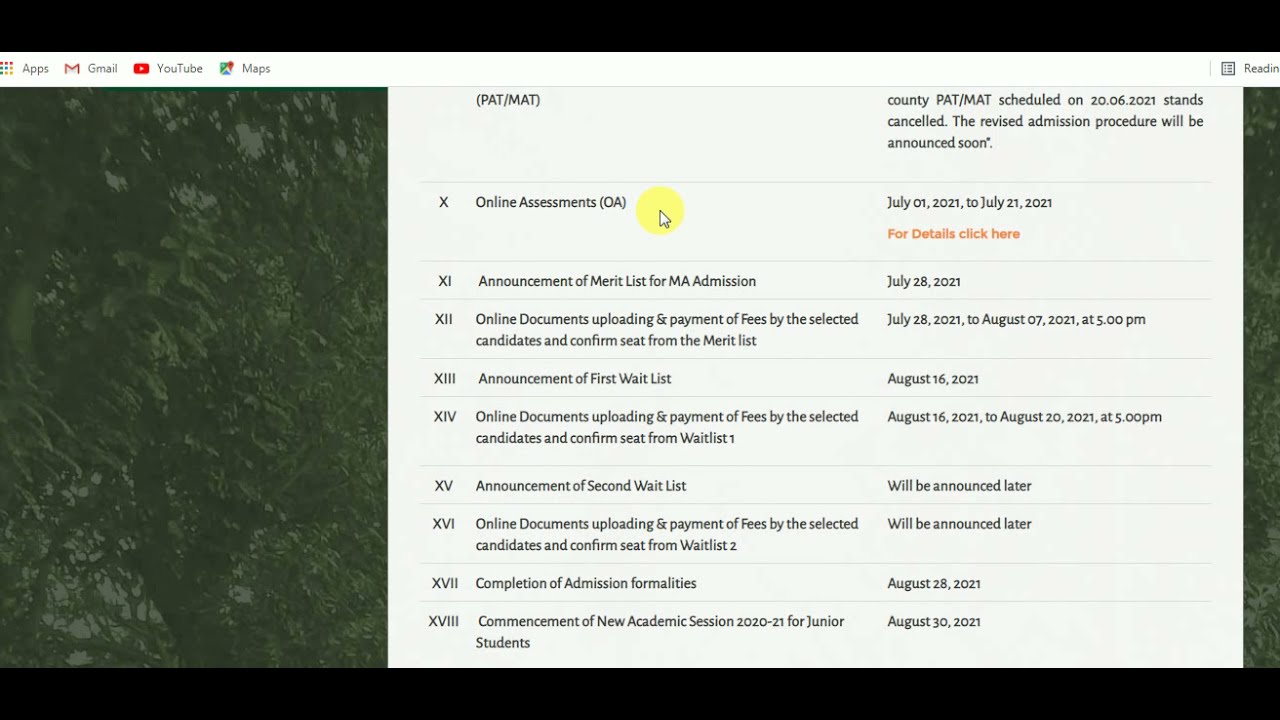Click 'Will be announced later' in row XVI
Screen dimensions: 1280x720
coord(959,524)
